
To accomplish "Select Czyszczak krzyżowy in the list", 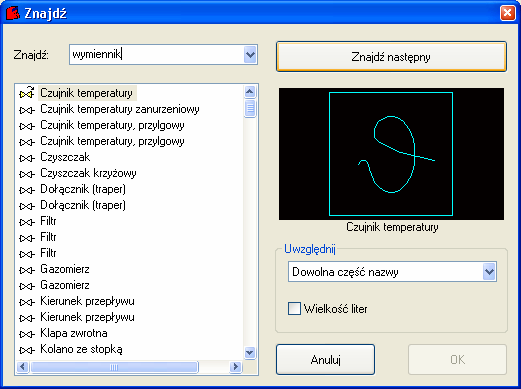I will [x=88, y=173].
